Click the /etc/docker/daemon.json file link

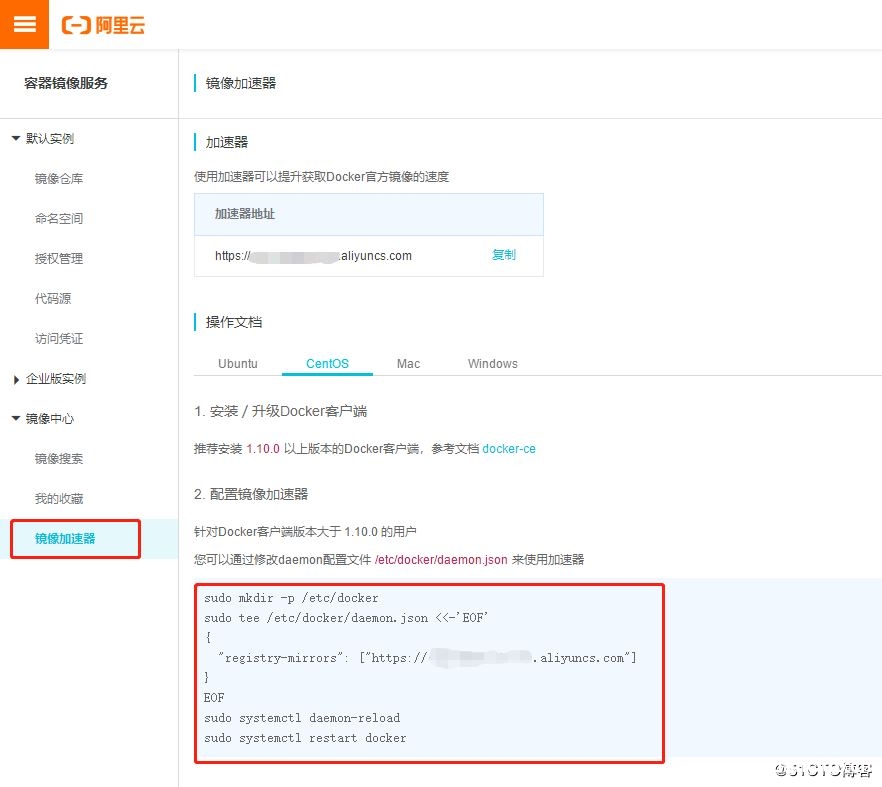click(441, 559)
